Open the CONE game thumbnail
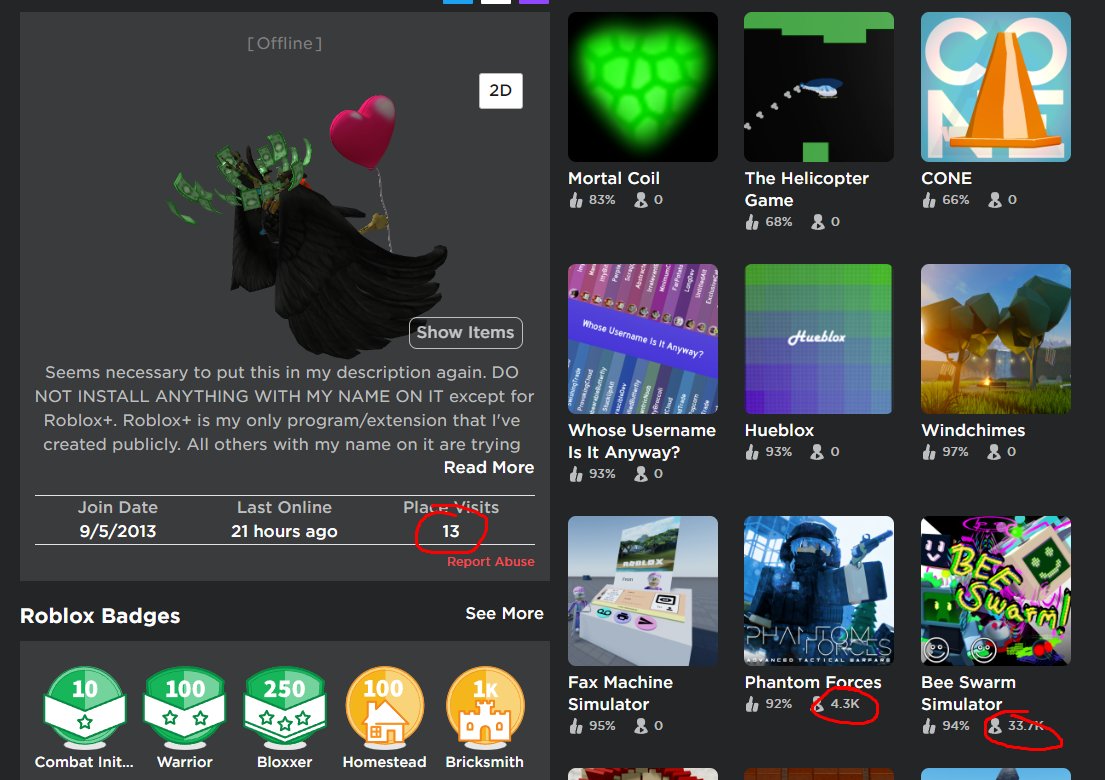The width and height of the screenshot is (1105, 780). (996, 87)
